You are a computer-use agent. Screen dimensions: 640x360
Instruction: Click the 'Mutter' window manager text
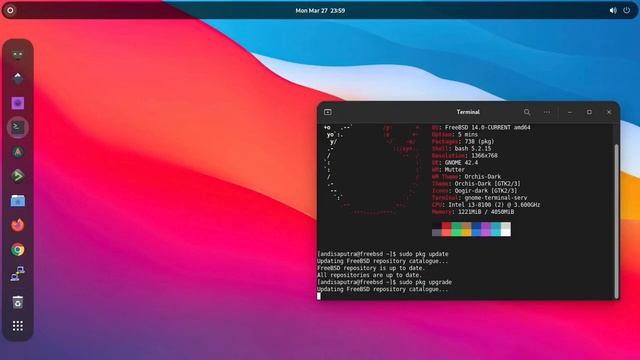[455, 169]
